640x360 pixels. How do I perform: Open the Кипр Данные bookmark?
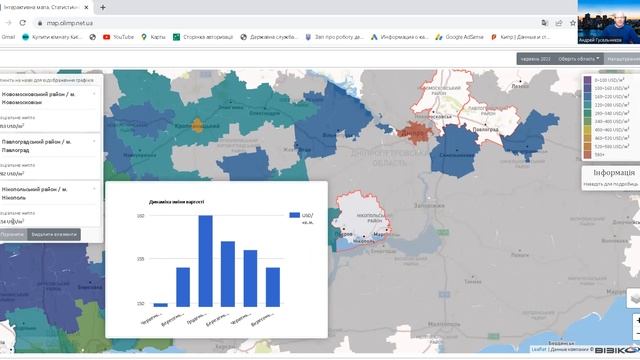tap(520, 37)
